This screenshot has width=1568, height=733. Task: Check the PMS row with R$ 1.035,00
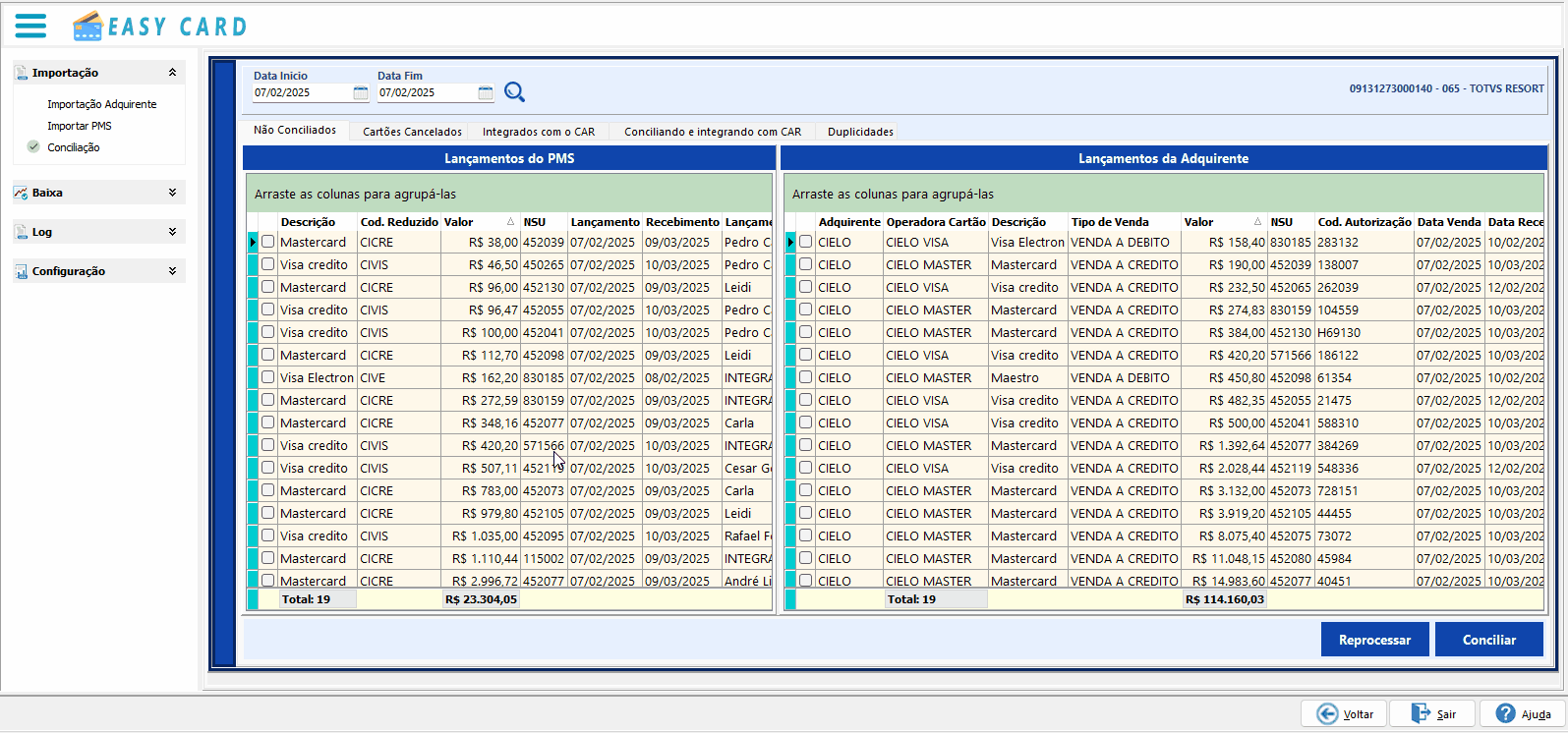pos(267,536)
